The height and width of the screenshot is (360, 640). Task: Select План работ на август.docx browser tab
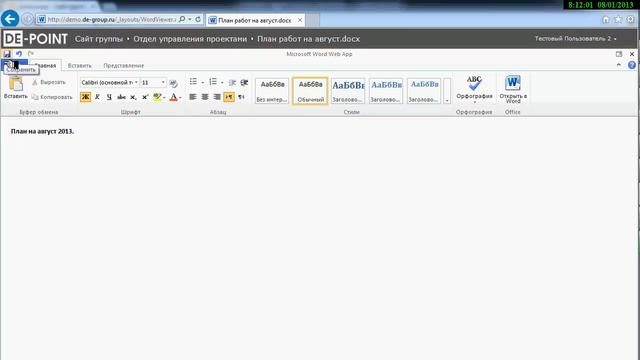pyautogui.click(x=255, y=20)
